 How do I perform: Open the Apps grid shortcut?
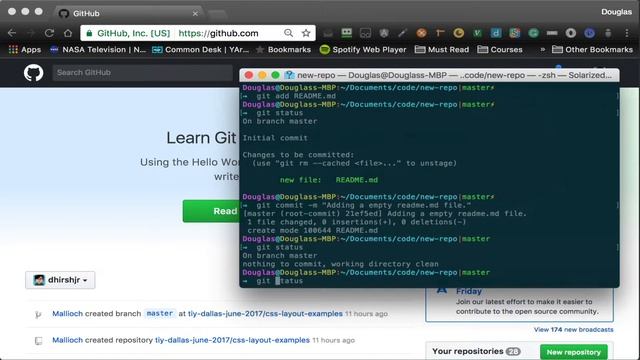(25, 49)
